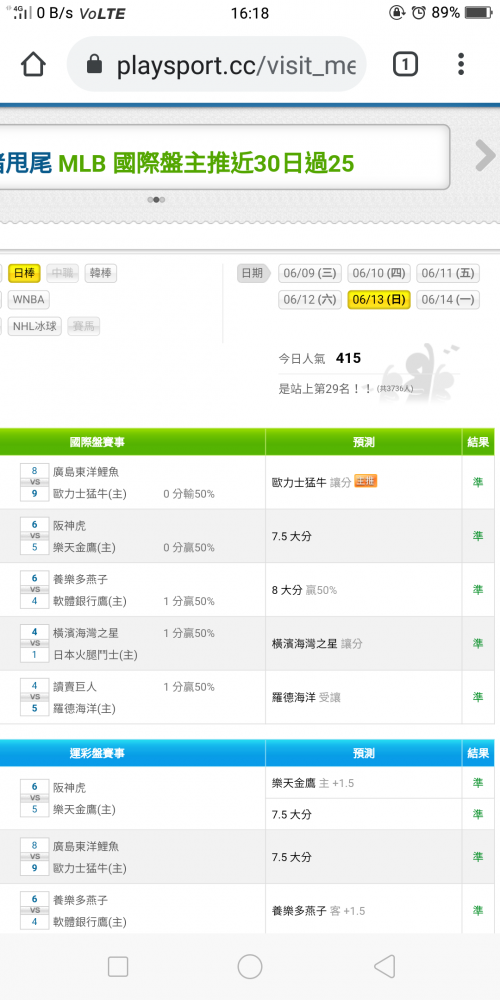Tap the orange 主推 badge
500x1000 pixels.
[365, 482]
